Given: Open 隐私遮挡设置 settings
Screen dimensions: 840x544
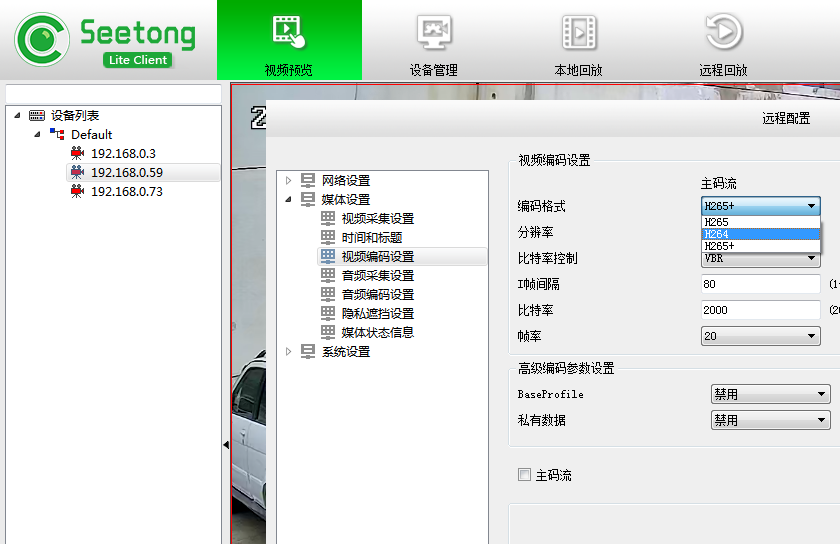Looking at the screenshot, I should (x=378, y=314).
